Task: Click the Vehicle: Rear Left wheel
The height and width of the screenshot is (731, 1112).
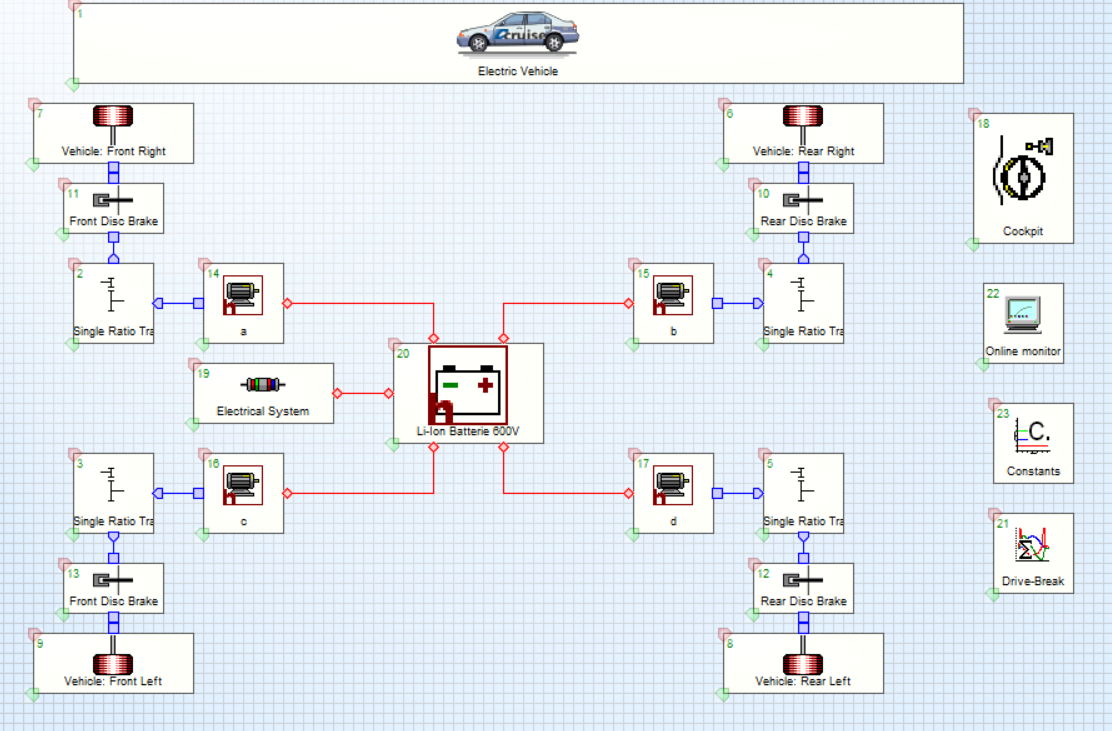Action: (803, 664)
